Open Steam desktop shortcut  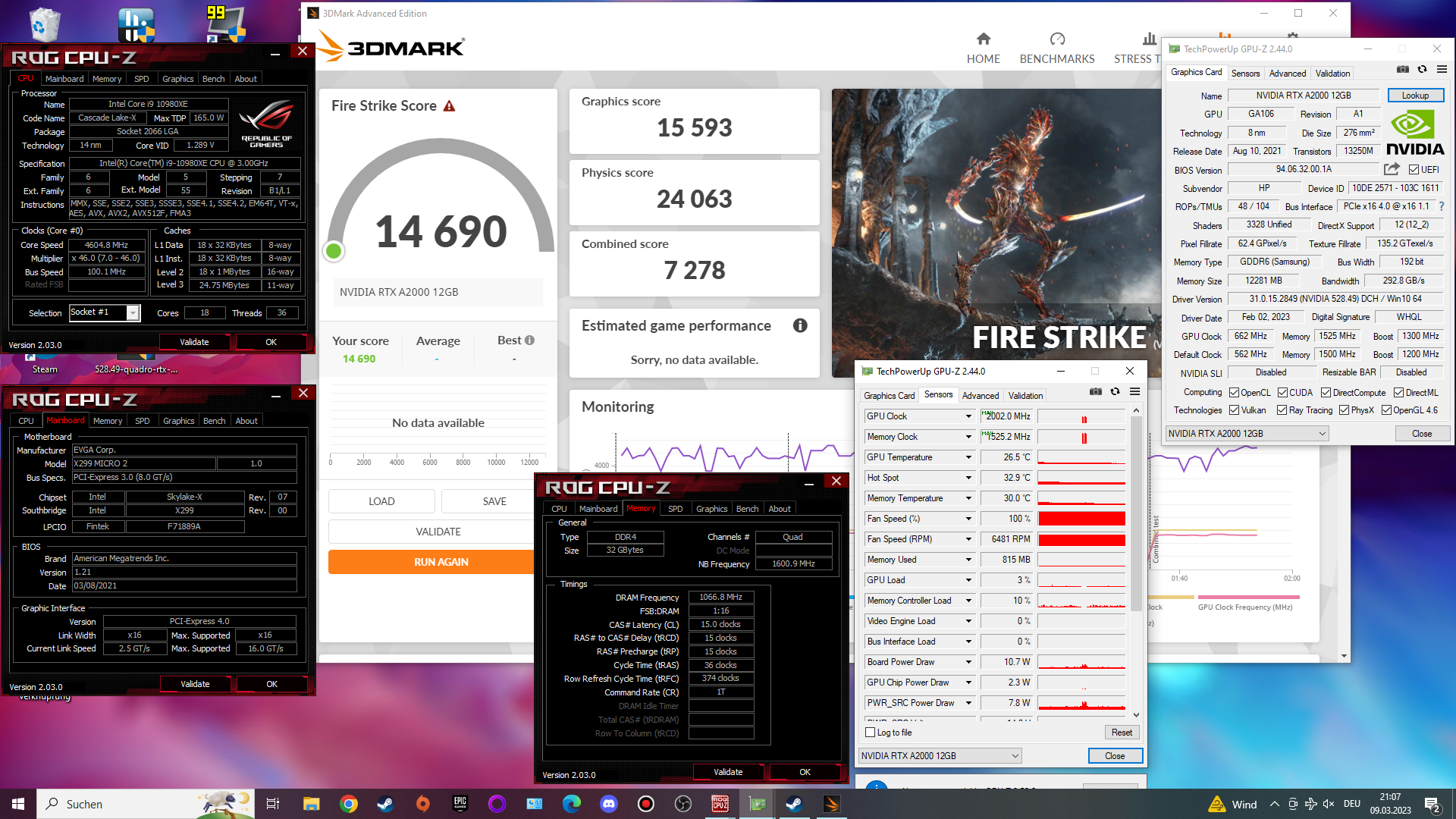pyautogui.click(x=45, y=364)
